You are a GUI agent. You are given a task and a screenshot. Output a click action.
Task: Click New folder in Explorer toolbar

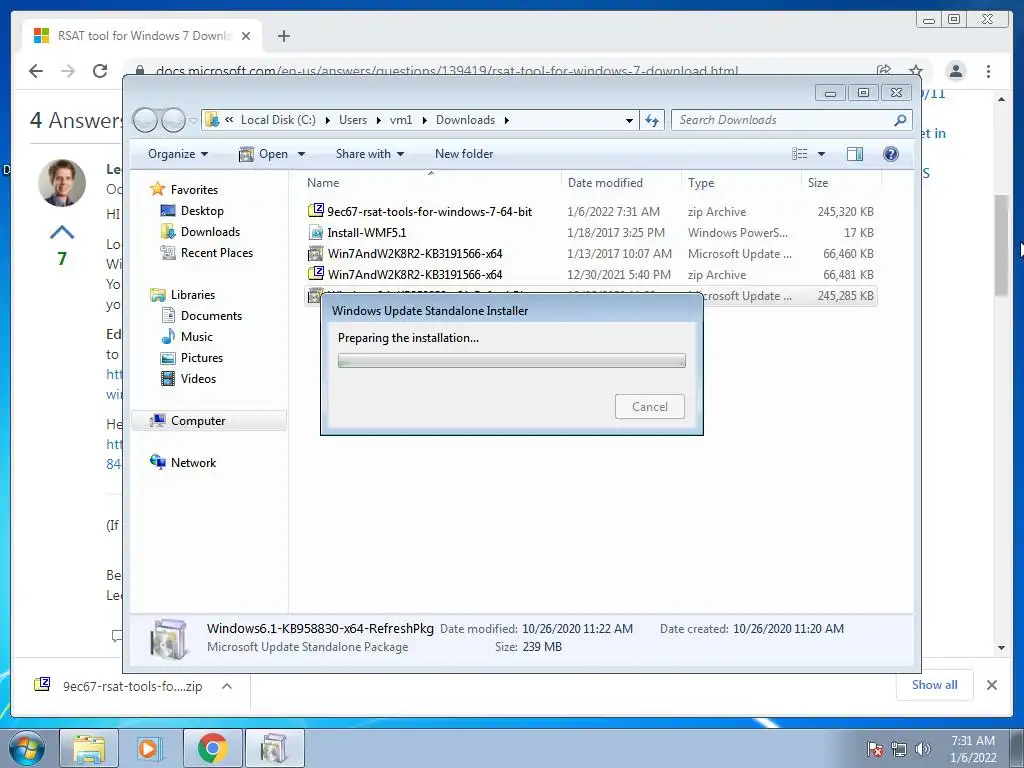click(x=464, y=154)
